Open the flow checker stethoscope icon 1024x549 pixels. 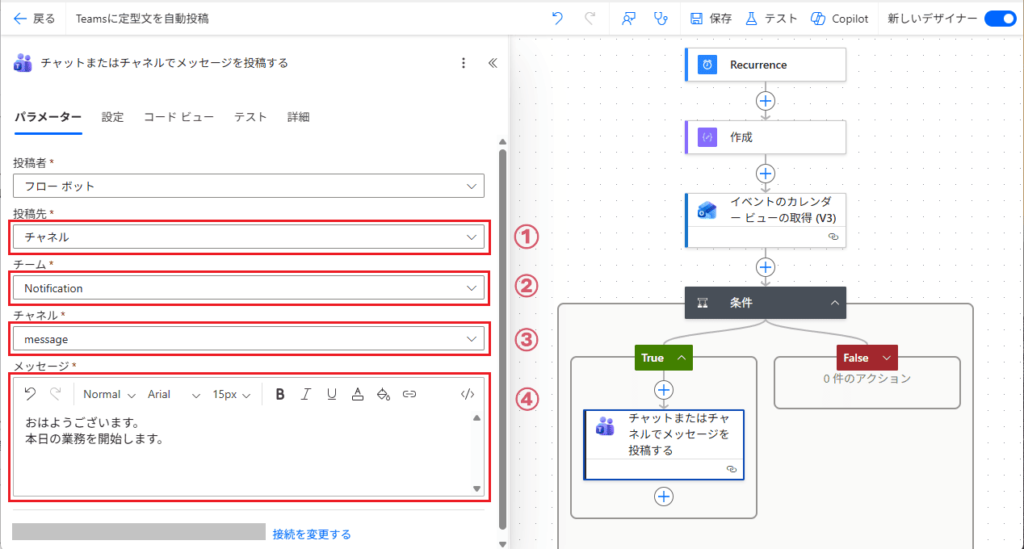pos(661,18)
